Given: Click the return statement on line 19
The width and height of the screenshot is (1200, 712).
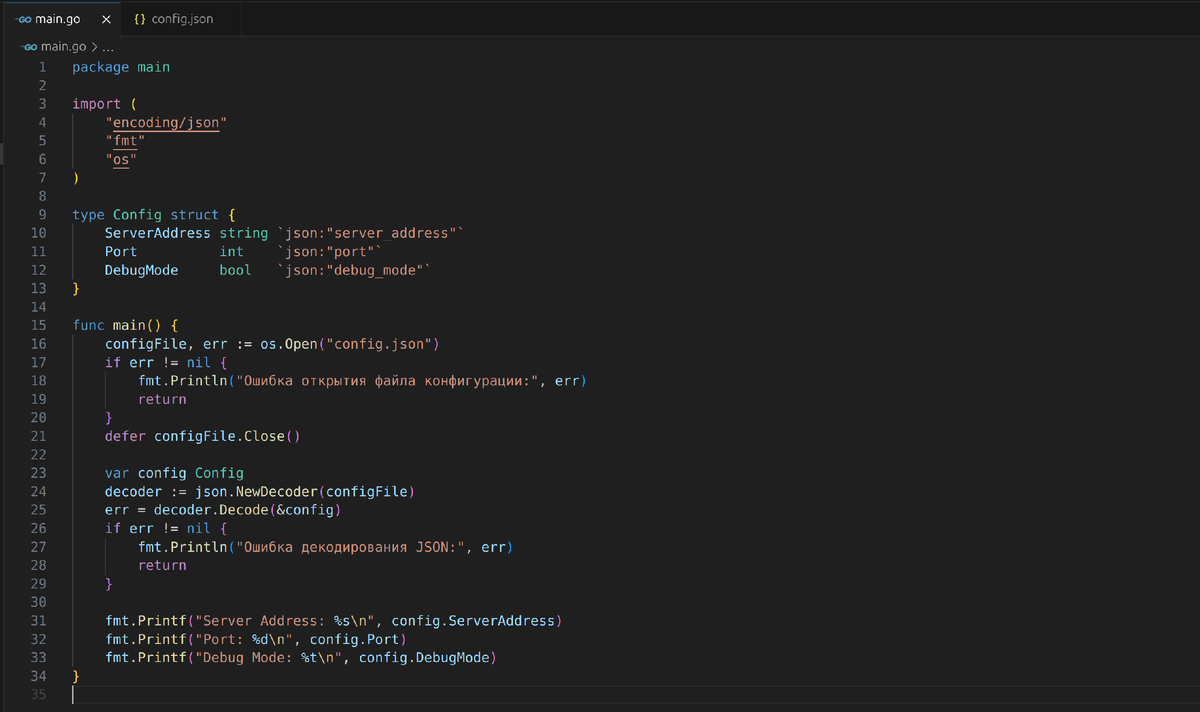Looking at the screenshot, I should (x=162, y=399).
